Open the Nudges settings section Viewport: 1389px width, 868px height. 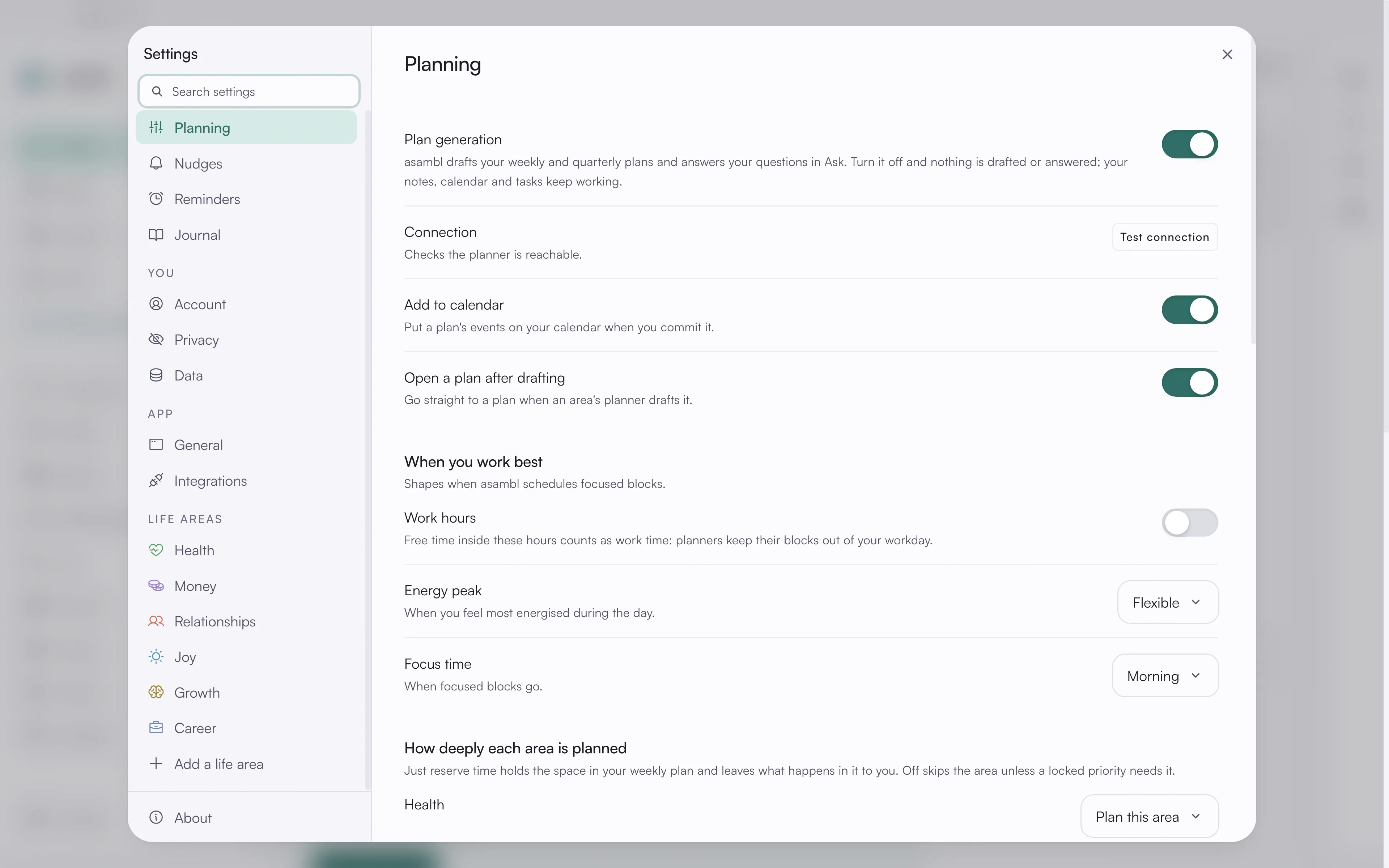click(x=246, y=163)
